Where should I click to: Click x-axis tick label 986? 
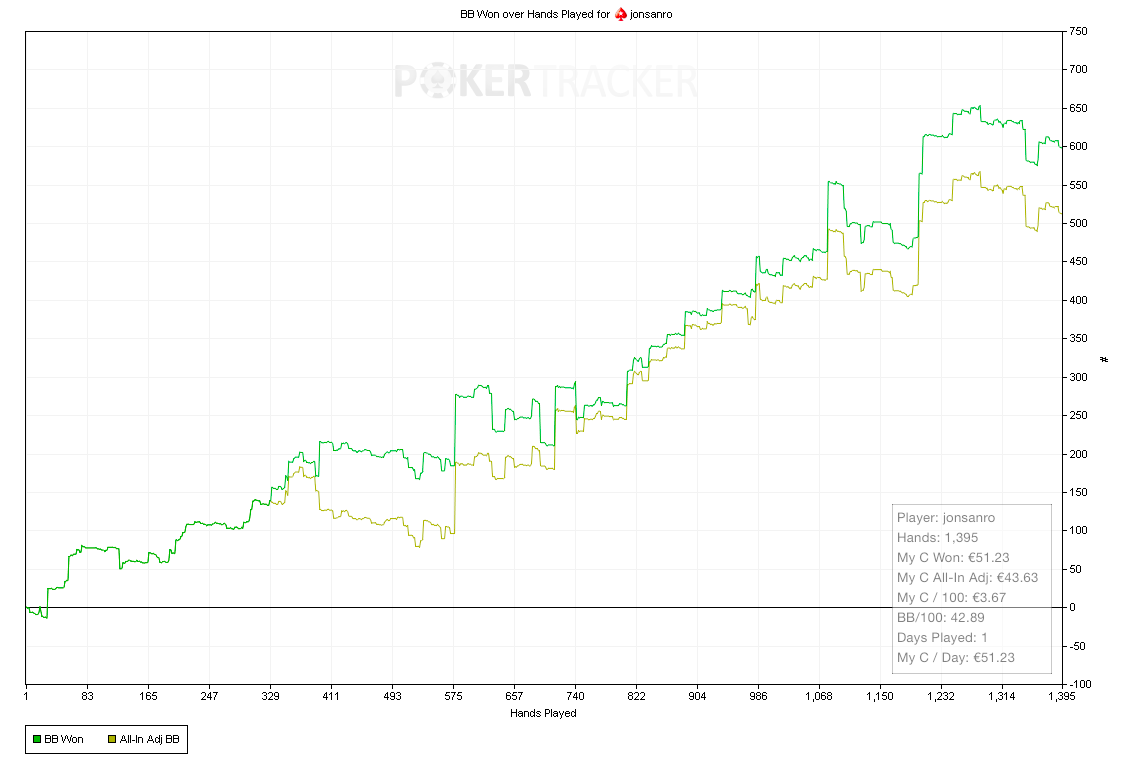(758, 696)
